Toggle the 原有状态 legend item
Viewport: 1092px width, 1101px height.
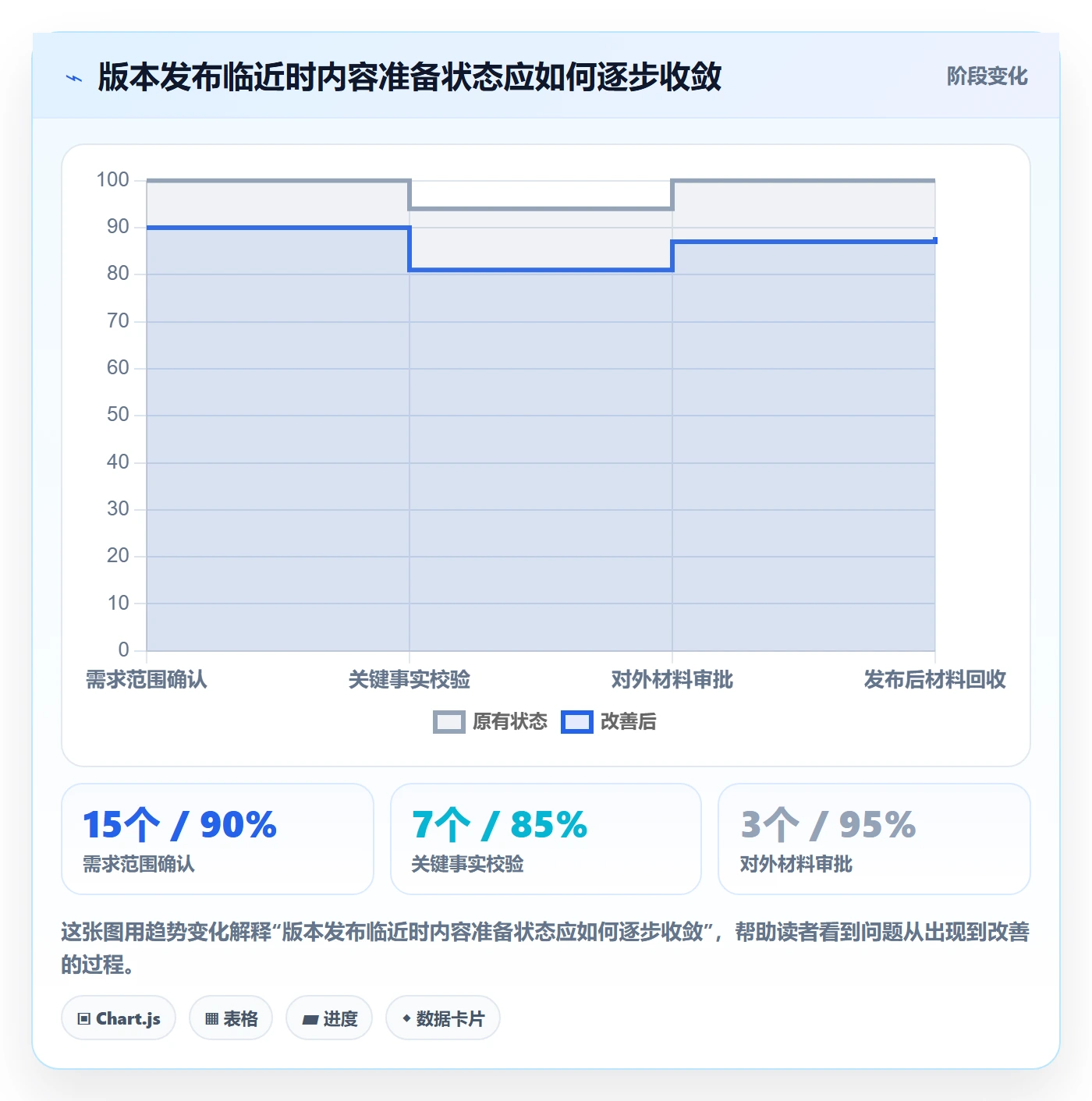tap(491, 722)
